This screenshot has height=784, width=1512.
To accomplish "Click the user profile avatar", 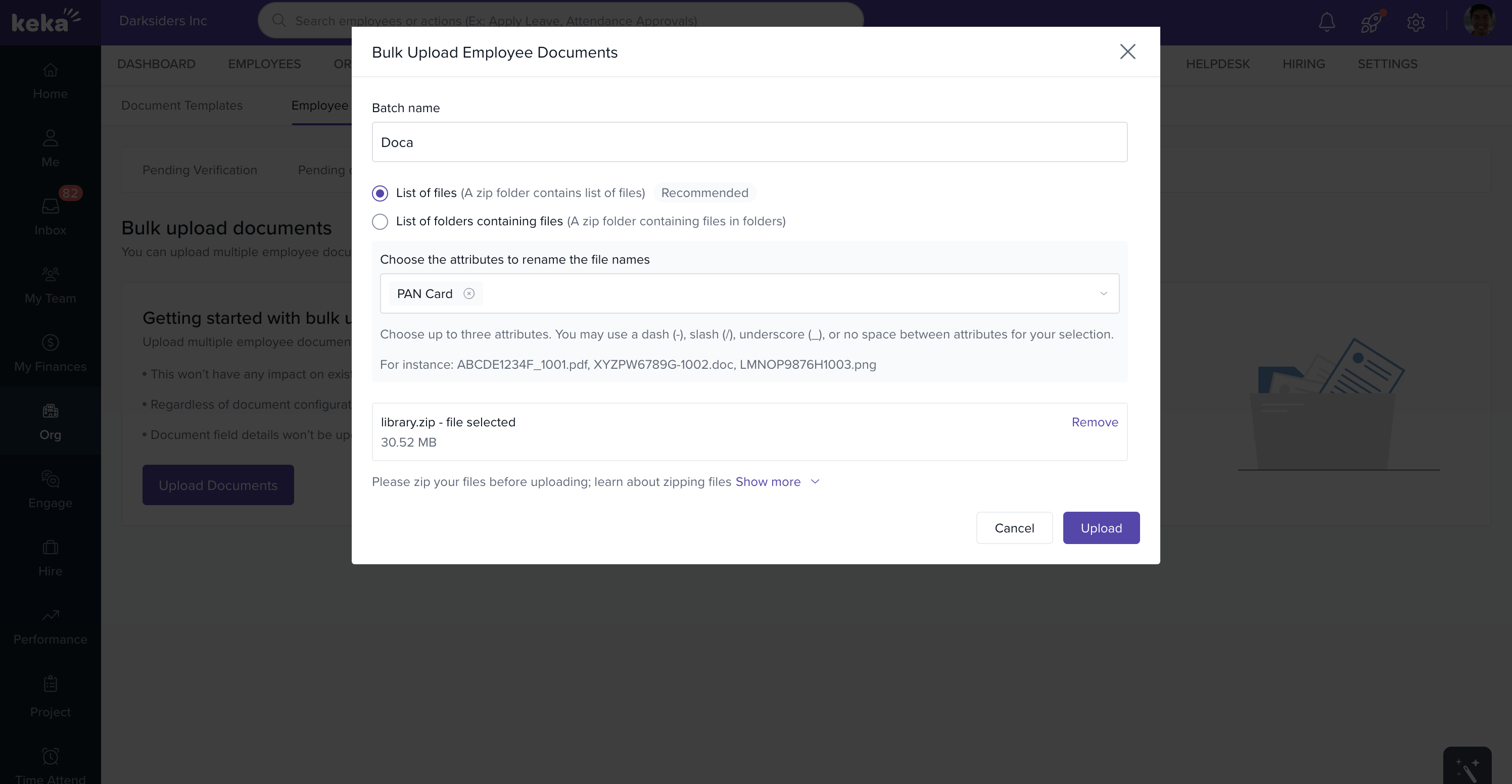I will 1479,21.
